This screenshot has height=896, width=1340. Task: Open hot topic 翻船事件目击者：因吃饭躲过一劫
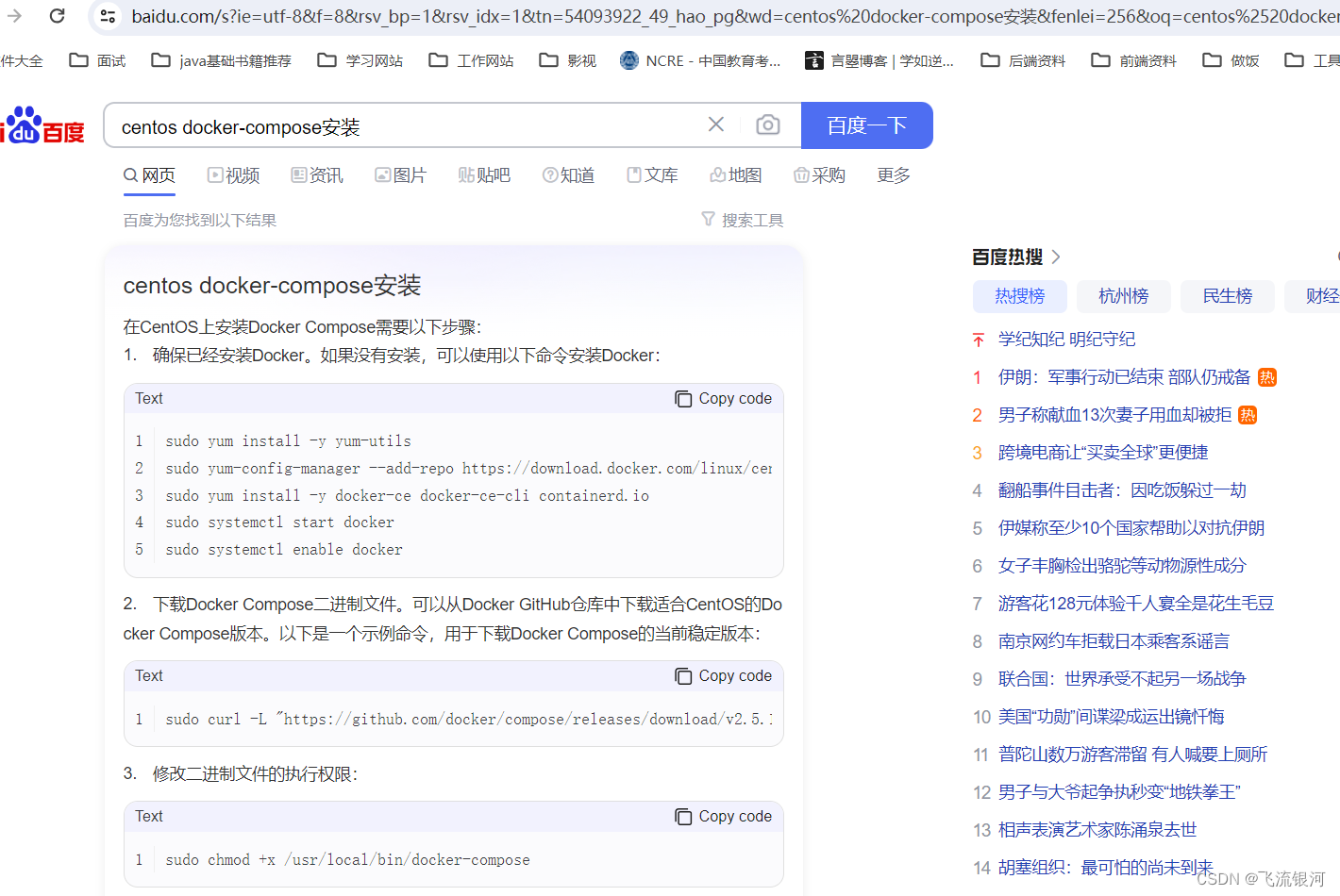1122,490
